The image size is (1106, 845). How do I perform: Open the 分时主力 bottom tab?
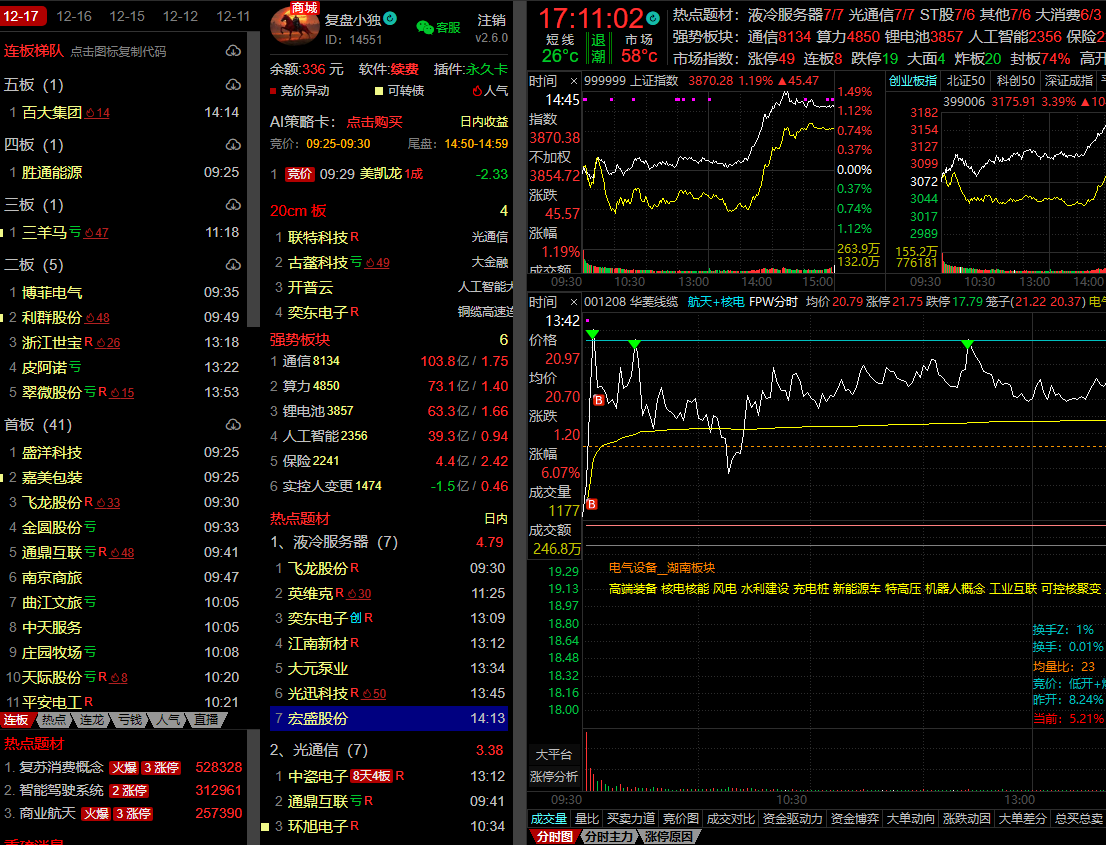[608, 837]
